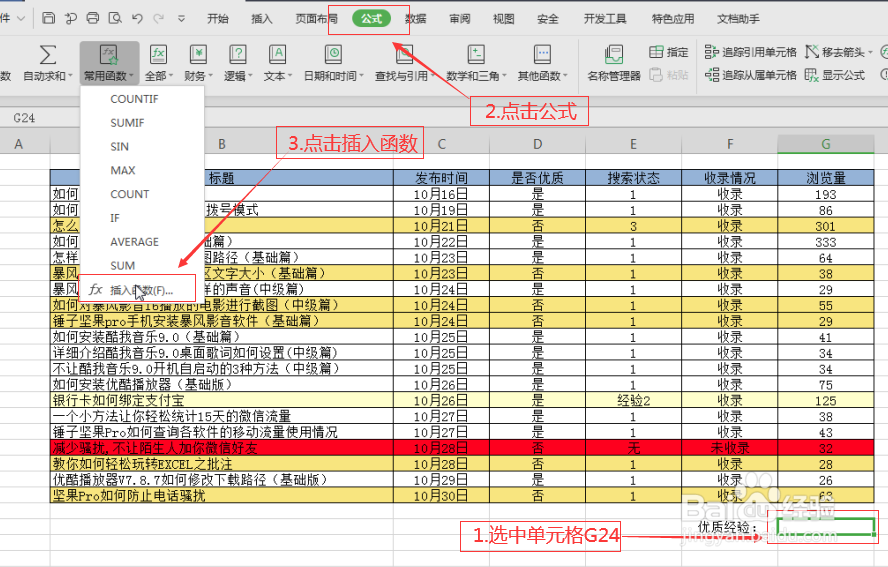The height and width of the screenshot is (567, 888).
Task: Click the Undo arrow icon
Action: tap(137, 18)
